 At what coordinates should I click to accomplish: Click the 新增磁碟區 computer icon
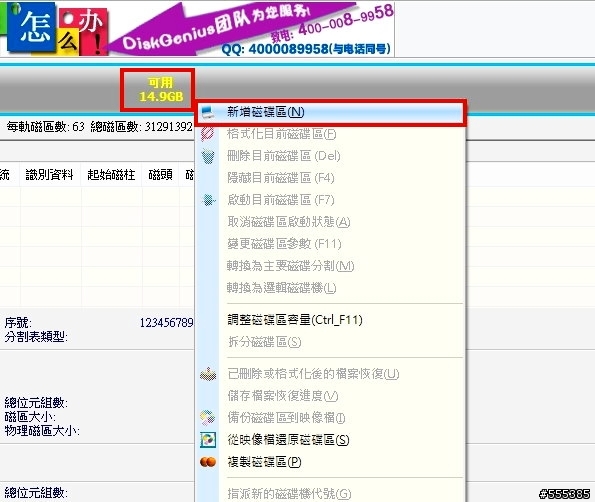(208, 112)
